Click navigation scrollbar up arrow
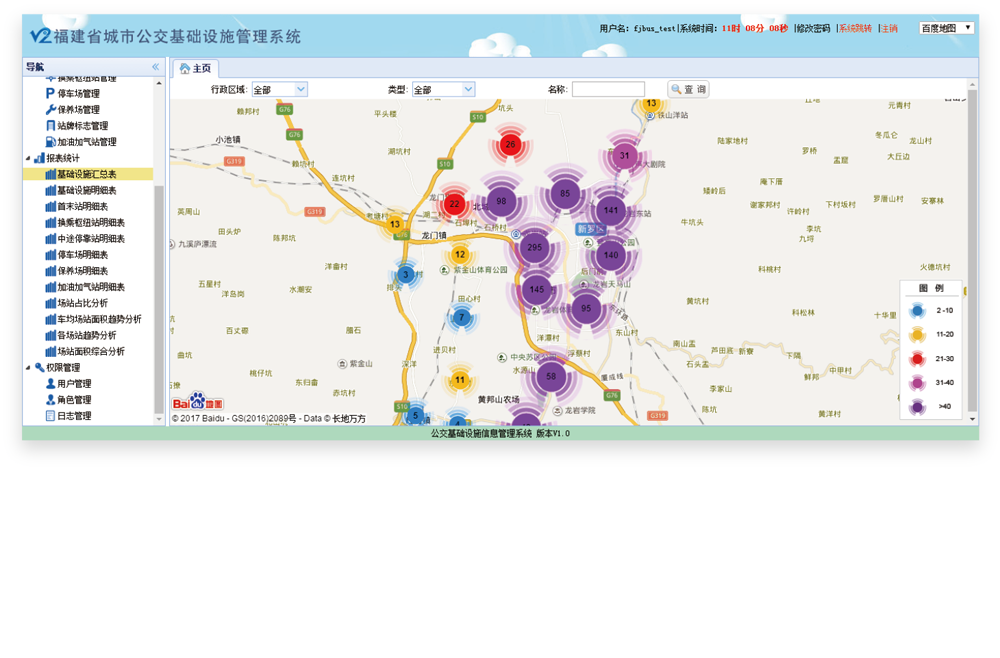The height and width of the screenshot is (658, 1000). [159, 84]
